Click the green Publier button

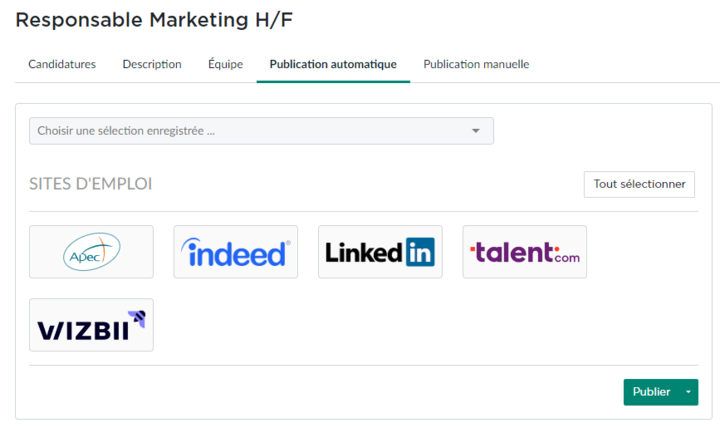point(652,392)
